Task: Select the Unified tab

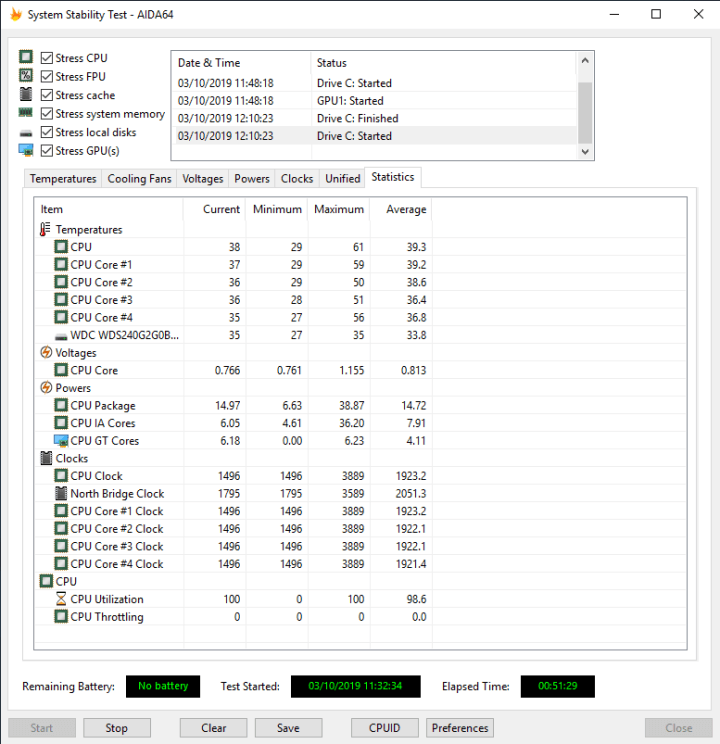Action: click(342, 179)
